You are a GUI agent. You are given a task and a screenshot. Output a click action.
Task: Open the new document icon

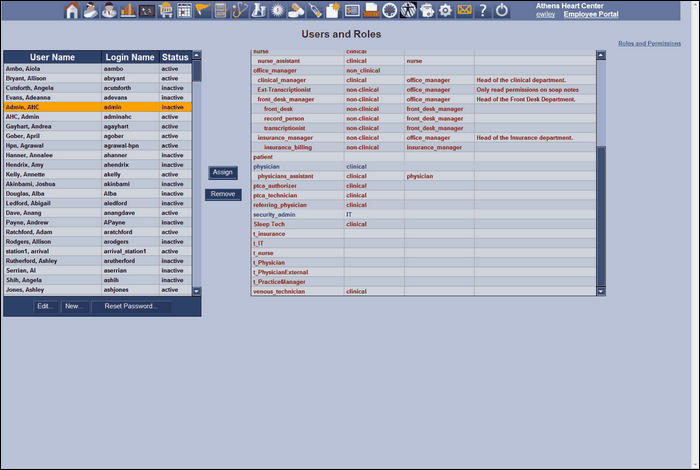click(333, 10)
